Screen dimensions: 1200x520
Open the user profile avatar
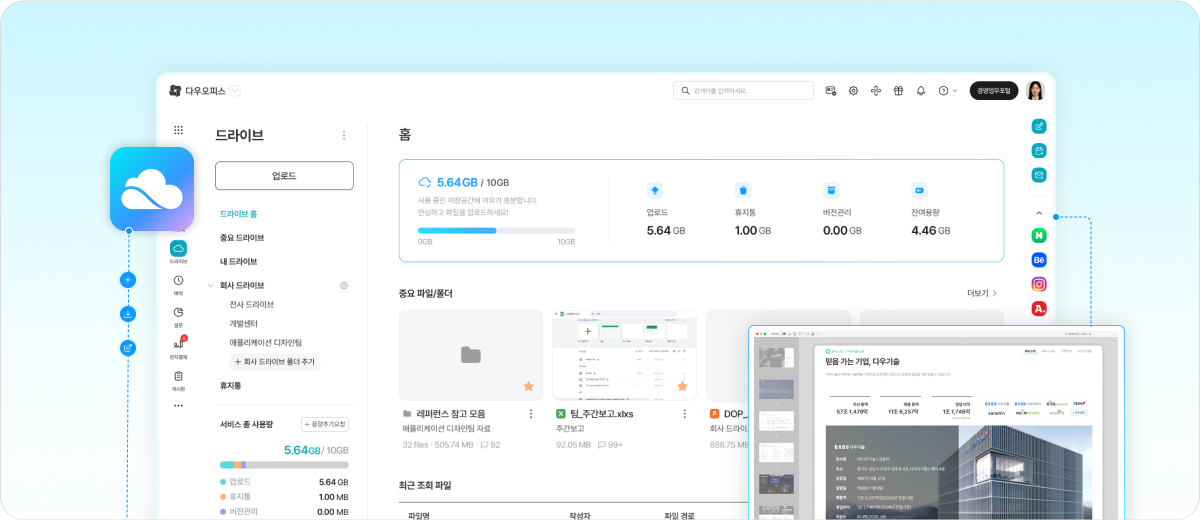point(1034,90)
